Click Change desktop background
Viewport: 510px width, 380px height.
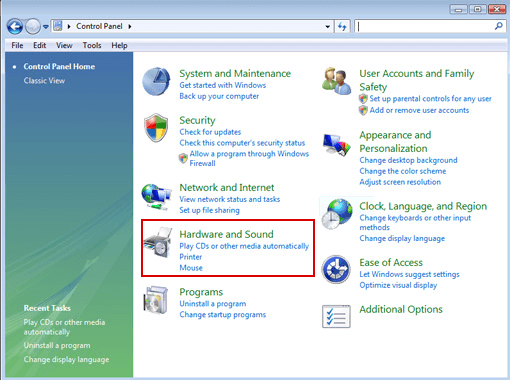pyautogui.click(x=408, y=160)
